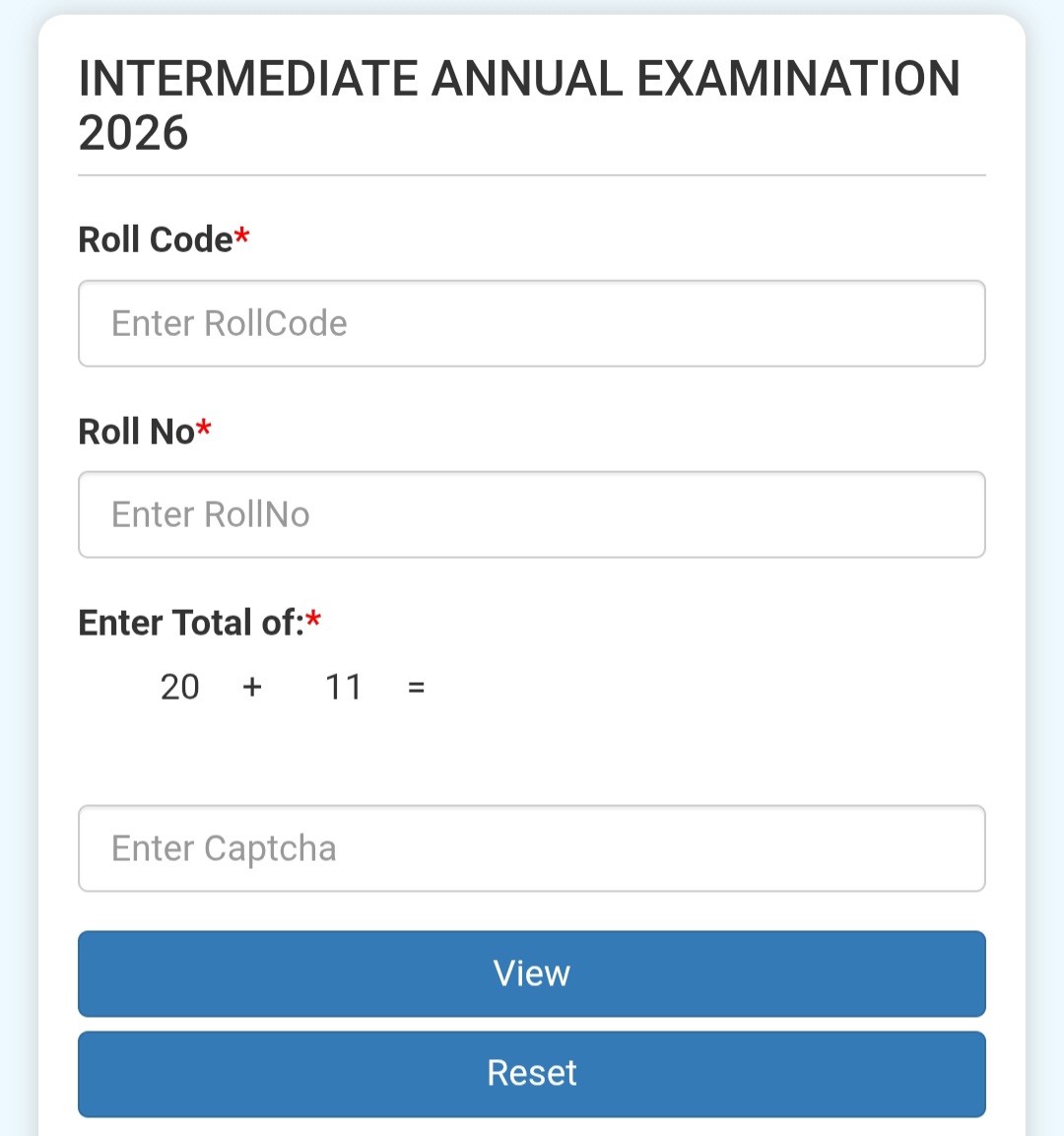Click the Enter RollNo input field
Viewport: 1064px width, 1136px height.
(532, 514)
